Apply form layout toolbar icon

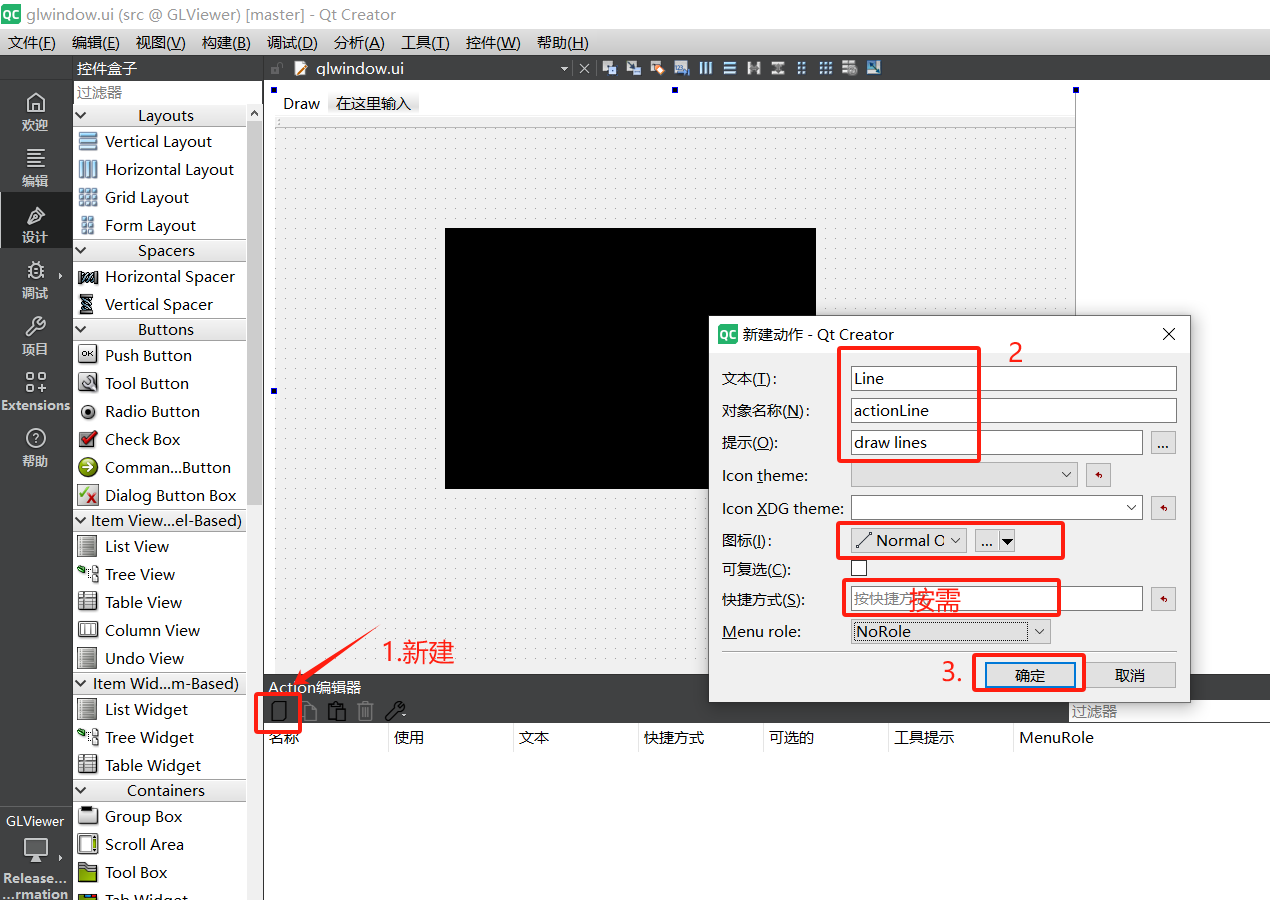coord(801,68)
